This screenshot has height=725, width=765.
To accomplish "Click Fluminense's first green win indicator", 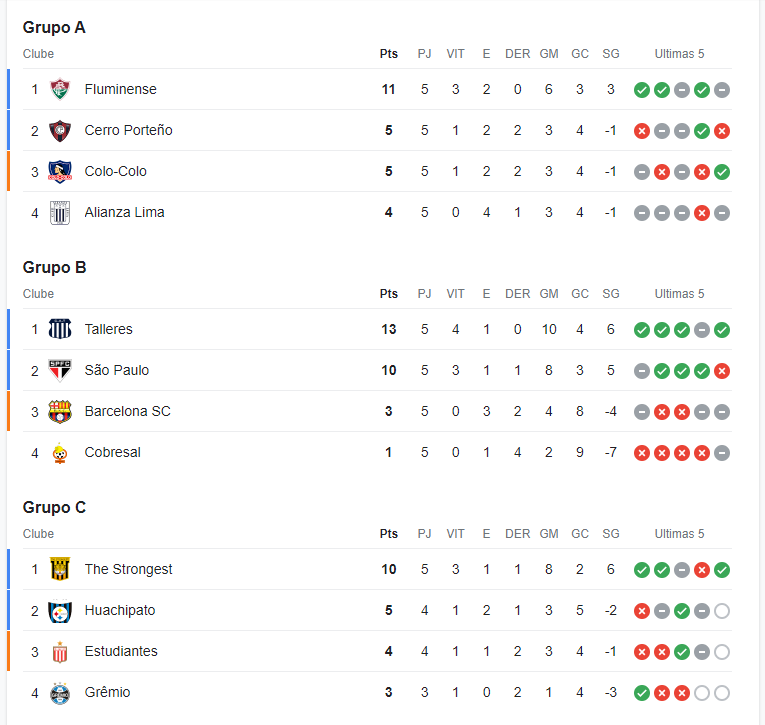I will tap(642, 90).
